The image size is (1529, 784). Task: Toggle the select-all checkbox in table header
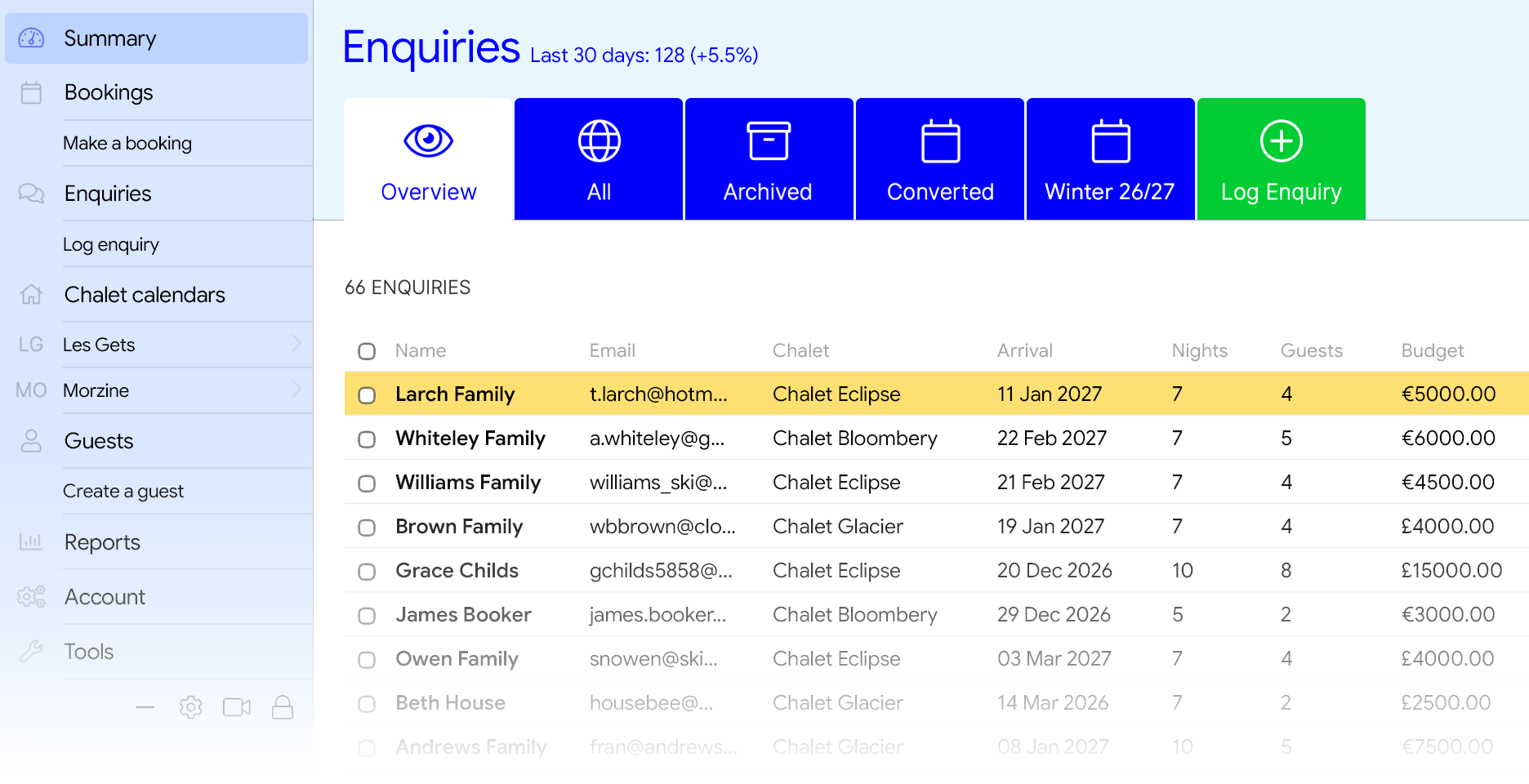(x=367, y=351)
